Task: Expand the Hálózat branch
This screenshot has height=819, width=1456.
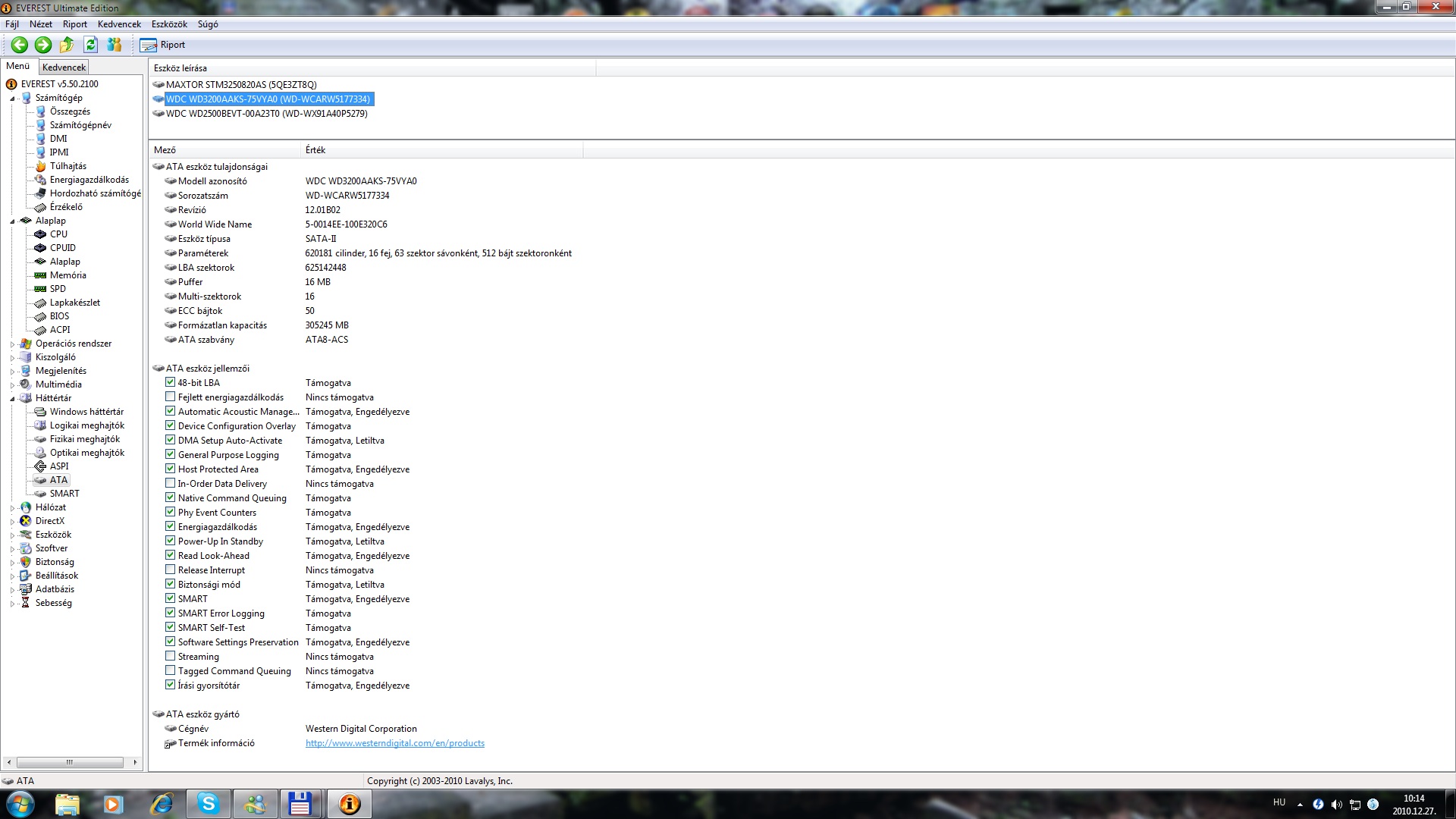Action: [x=12, y=508]
